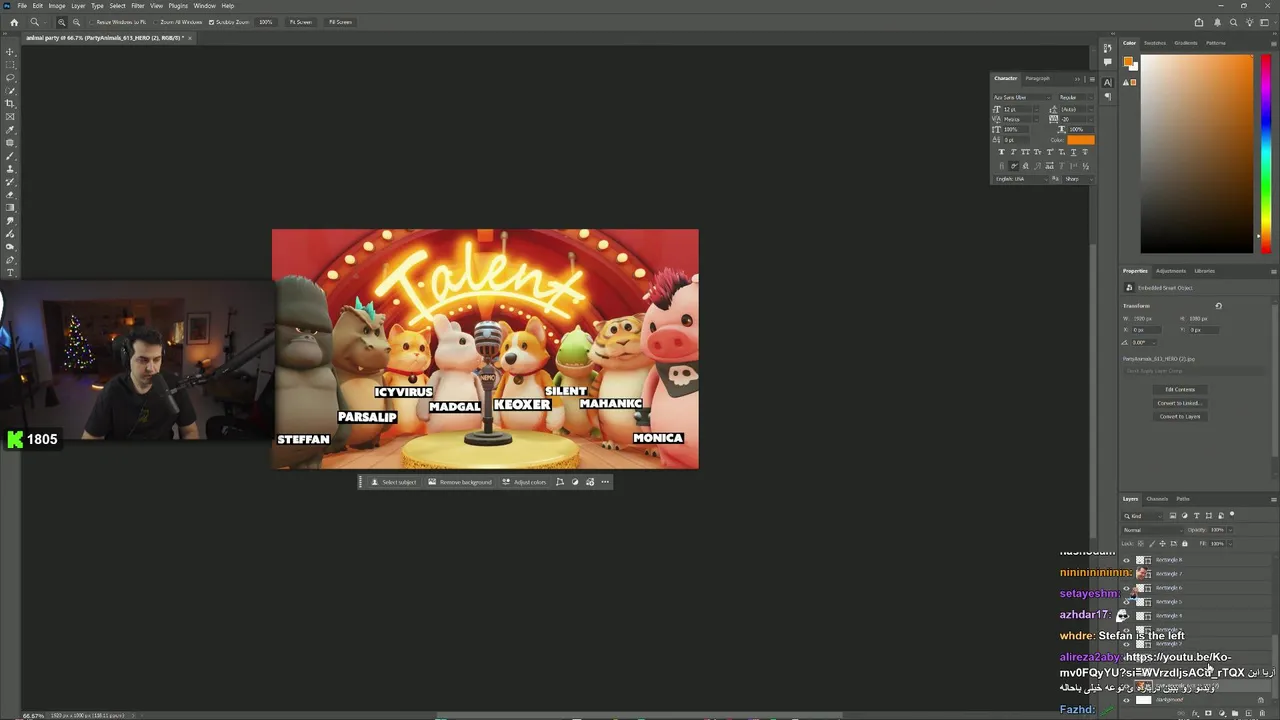Screen dimensions: 1280x720
Task: Apply Faux Bold in Character panel
Action: [x=1002, y=152]
